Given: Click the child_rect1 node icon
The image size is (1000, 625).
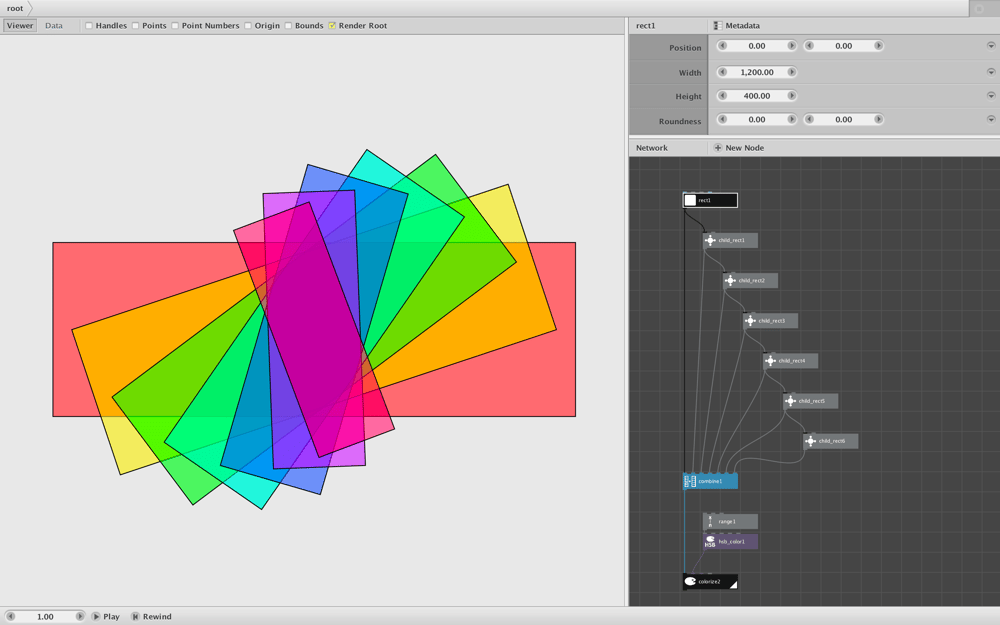Looking at the screenshot, I should coord(710,240).
